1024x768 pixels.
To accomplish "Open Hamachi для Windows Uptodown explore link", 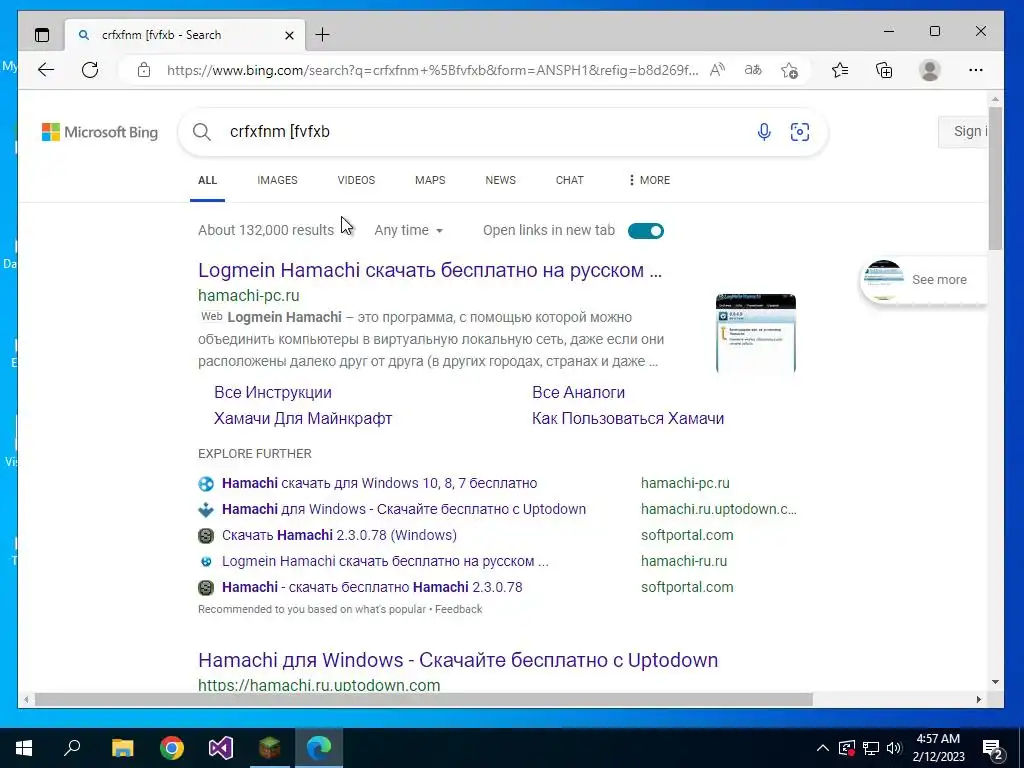I will 404,509.
